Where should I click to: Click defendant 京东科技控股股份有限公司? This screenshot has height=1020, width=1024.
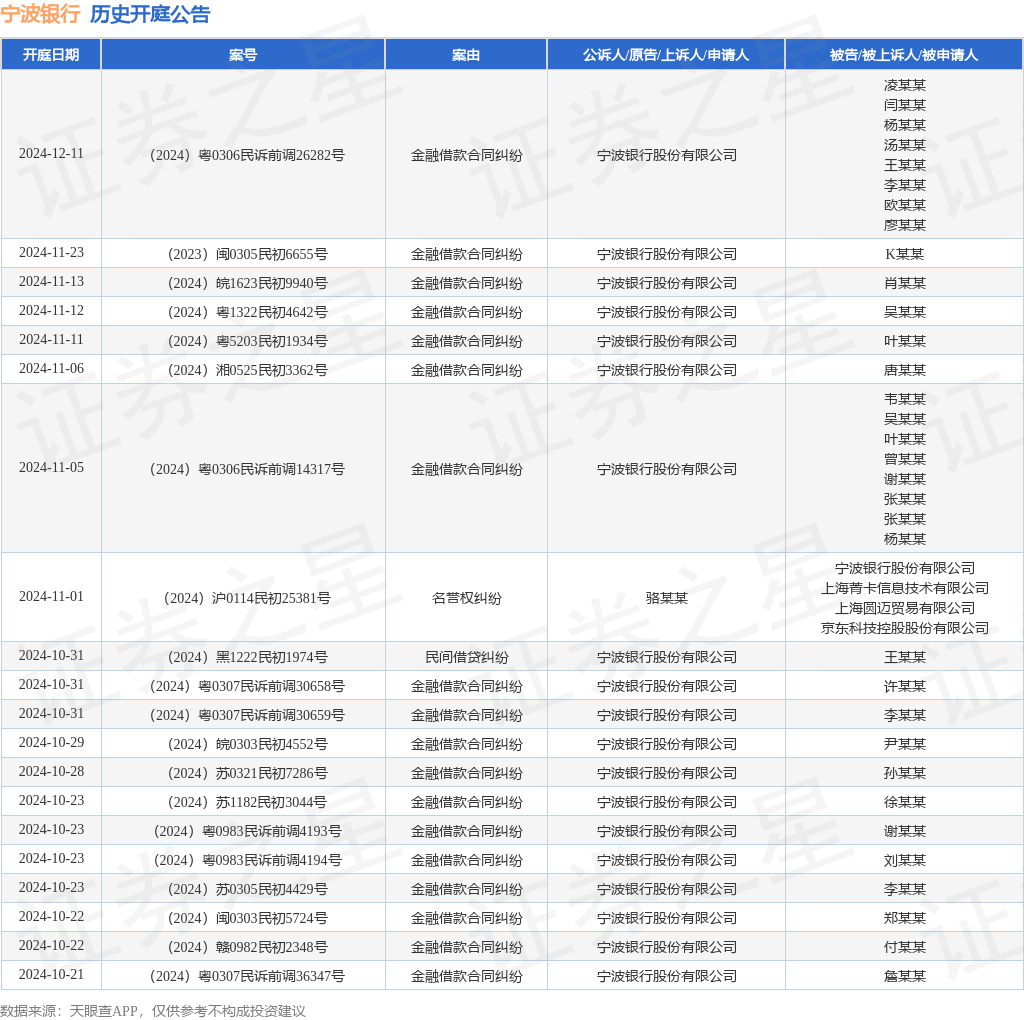pyautogui.click(x=904, y=628)
